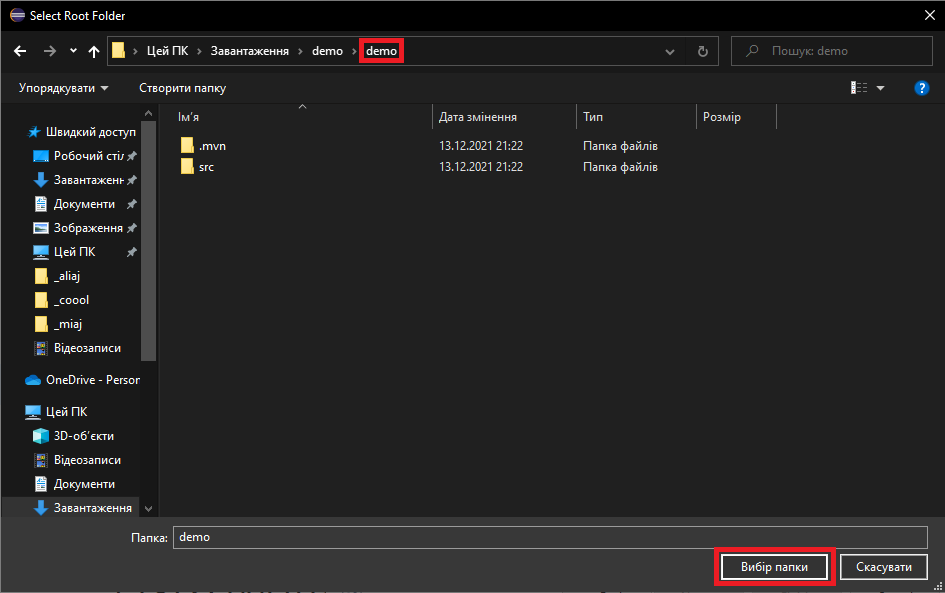Image resolution: width=945 pixels, height=593 pixels.
Task: Expand chevron after 'Цей ПК' breadcrumb
Action: (199, 52)
